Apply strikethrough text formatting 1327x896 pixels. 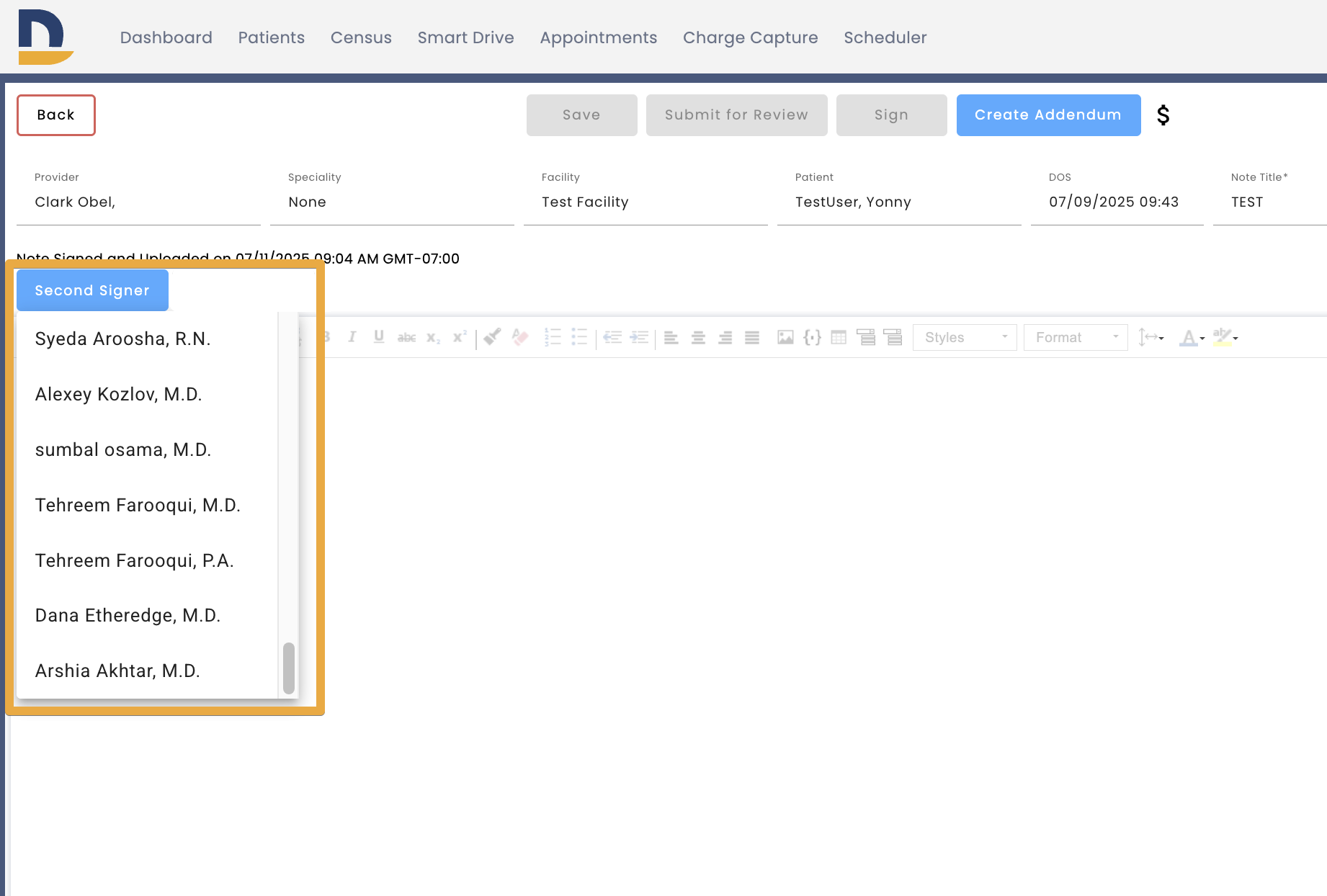pos(406,337)
